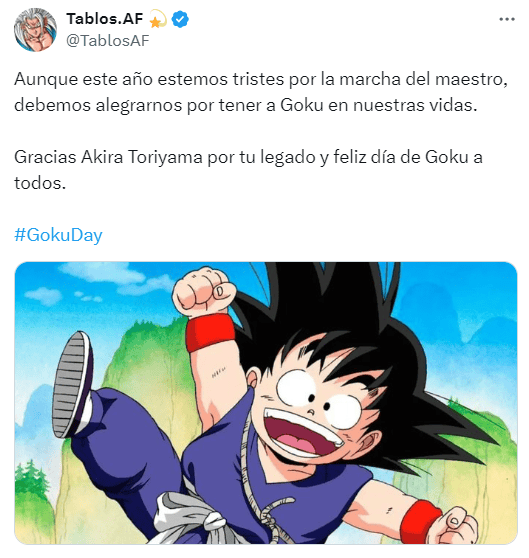
Task: Open the @TablosAF handle link
Action: pyautogui.click(x=107, y=41)
